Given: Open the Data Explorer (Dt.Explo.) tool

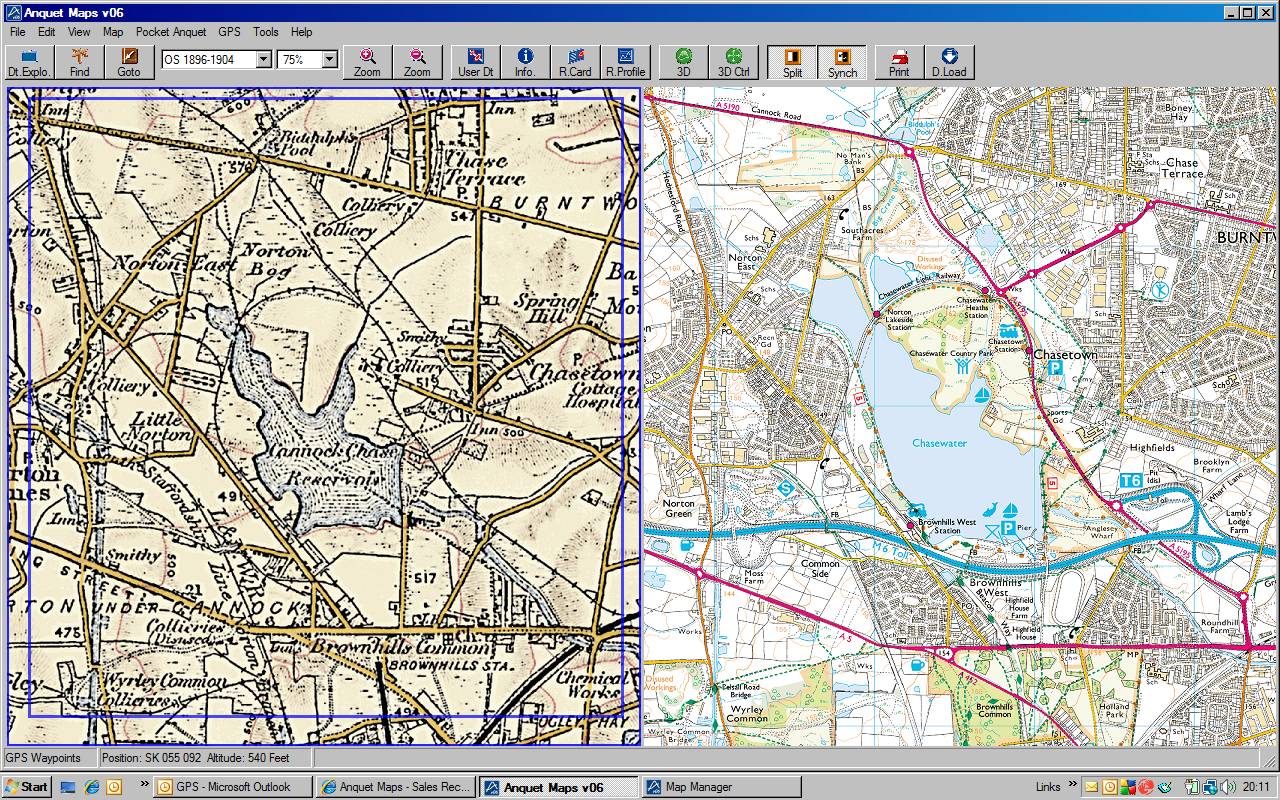Looking at the screenshot, I should click(x=28, y=62).
